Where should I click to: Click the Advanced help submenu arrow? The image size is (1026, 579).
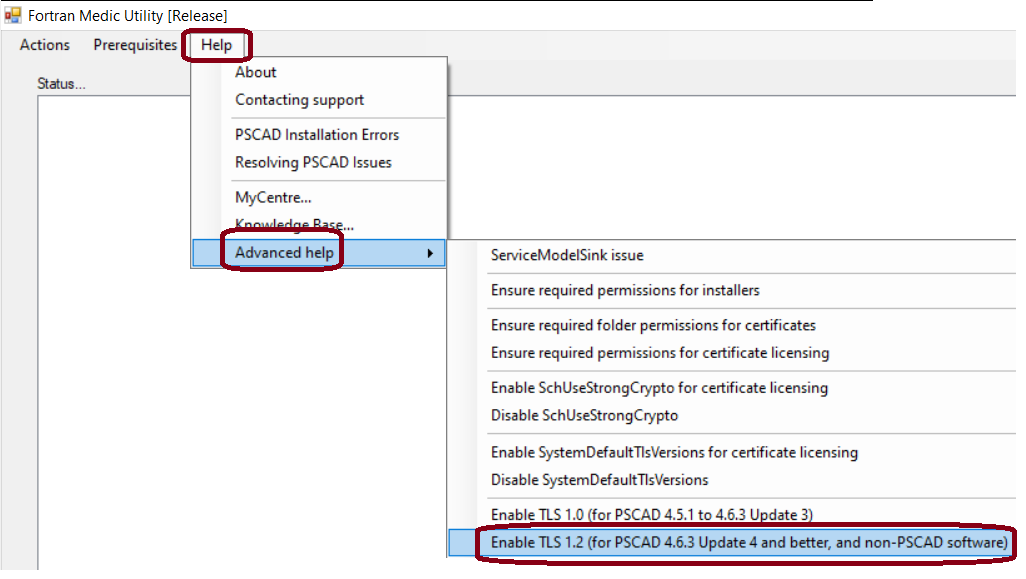430,253
